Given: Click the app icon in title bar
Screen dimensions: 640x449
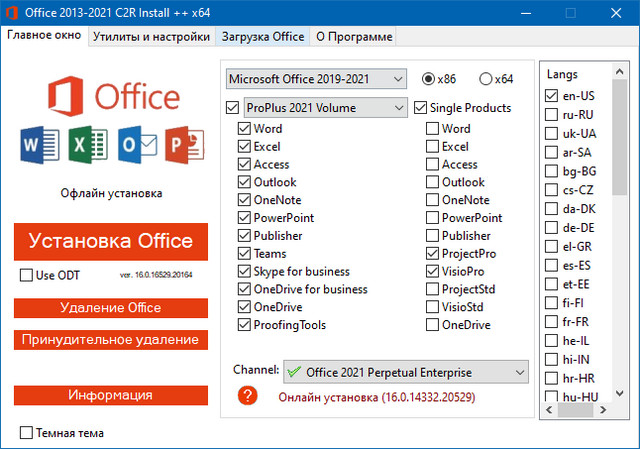Looking at the screenshot, I should [x=13, y=13].
